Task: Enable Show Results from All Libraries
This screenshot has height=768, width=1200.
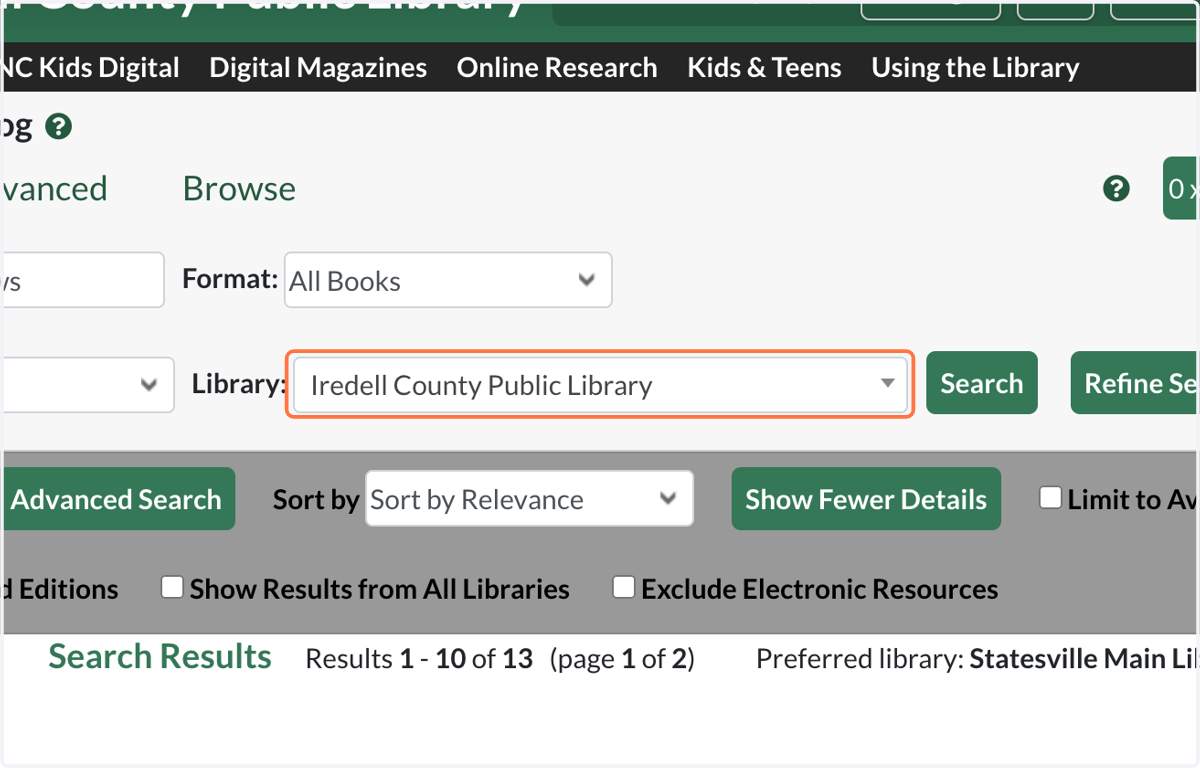Action: (x=172, y=588)
